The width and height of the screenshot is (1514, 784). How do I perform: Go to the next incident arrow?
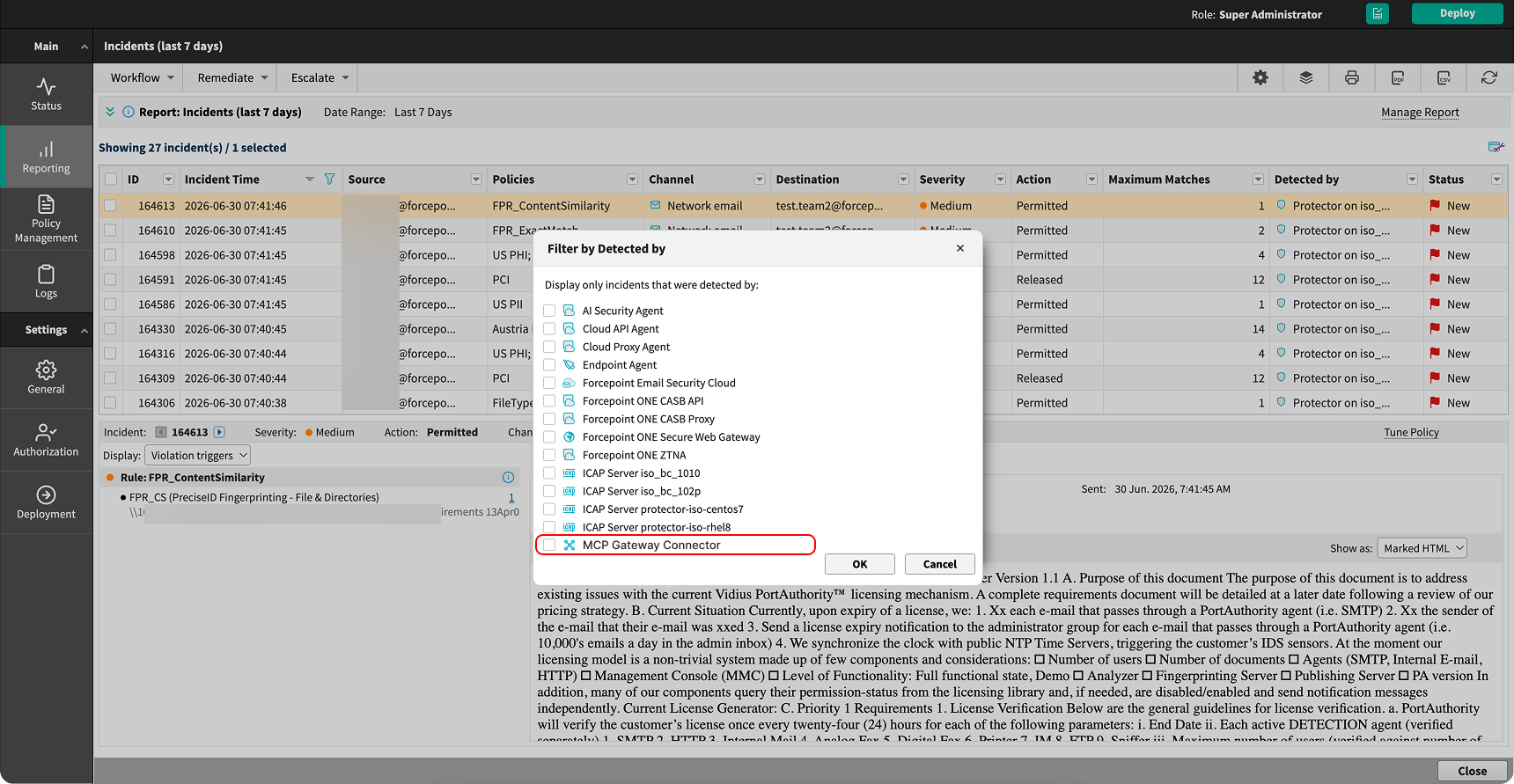(220, 432)
